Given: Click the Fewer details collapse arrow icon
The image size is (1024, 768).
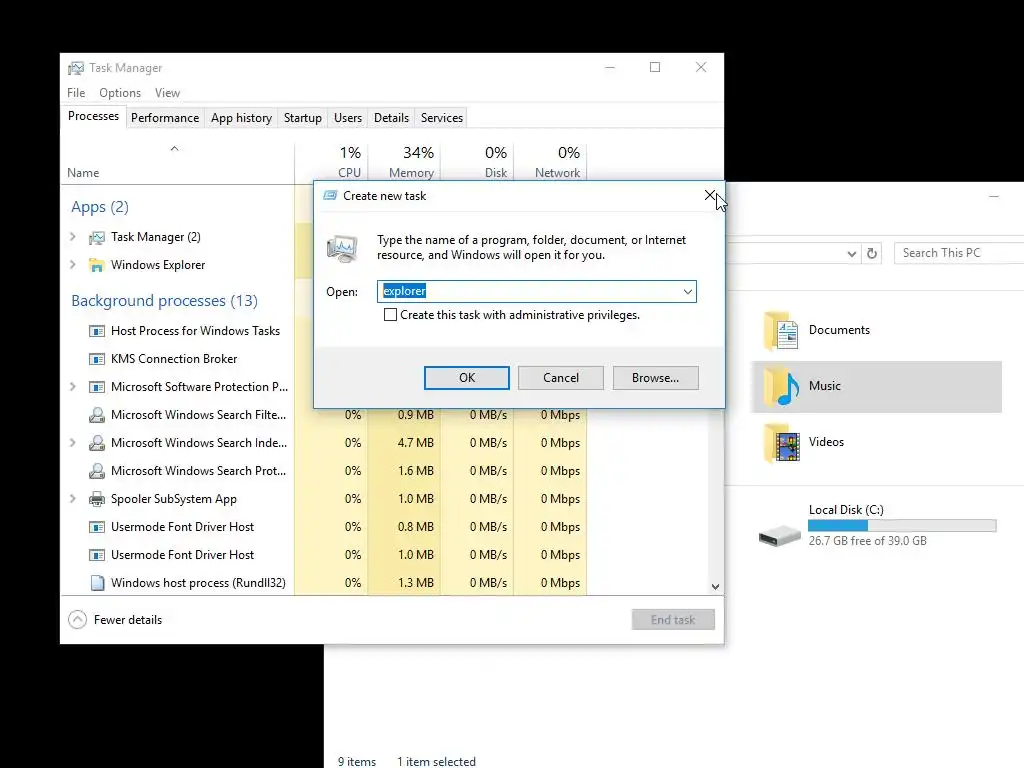Looking at the screenshot, I should [x=77, y=620].
